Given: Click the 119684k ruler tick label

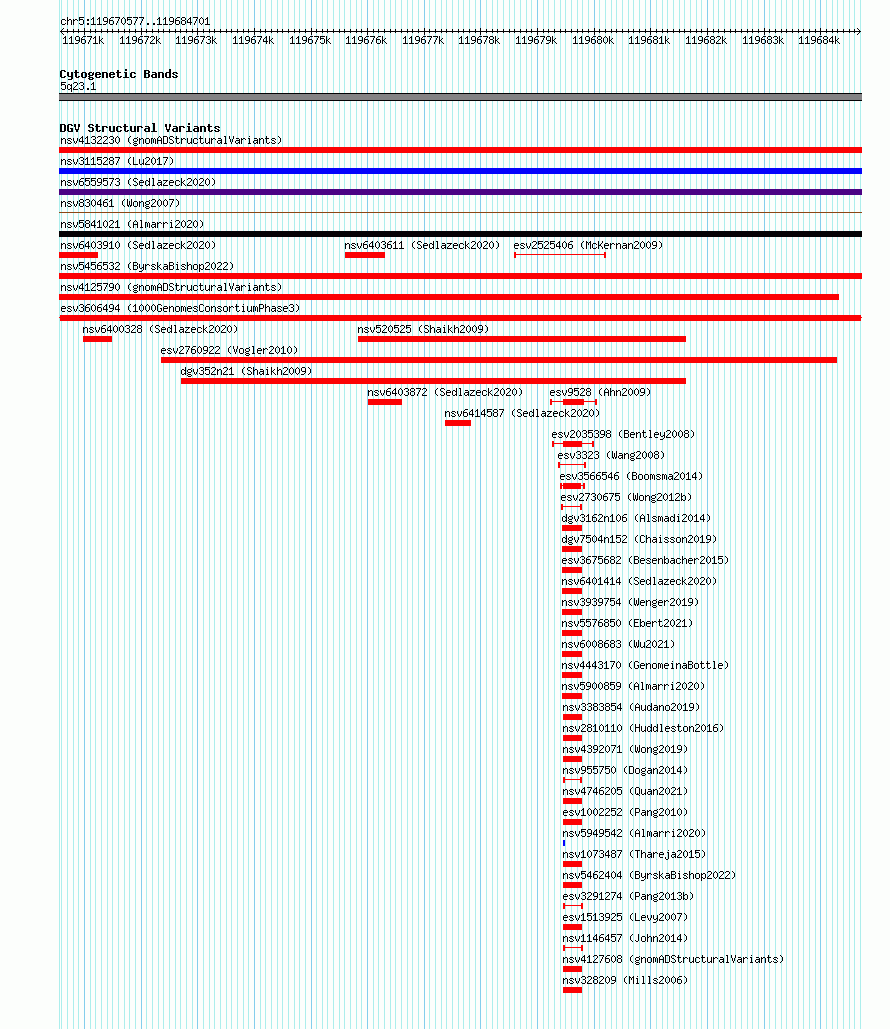Looking at the screenshot, I should tap(818, 41).
